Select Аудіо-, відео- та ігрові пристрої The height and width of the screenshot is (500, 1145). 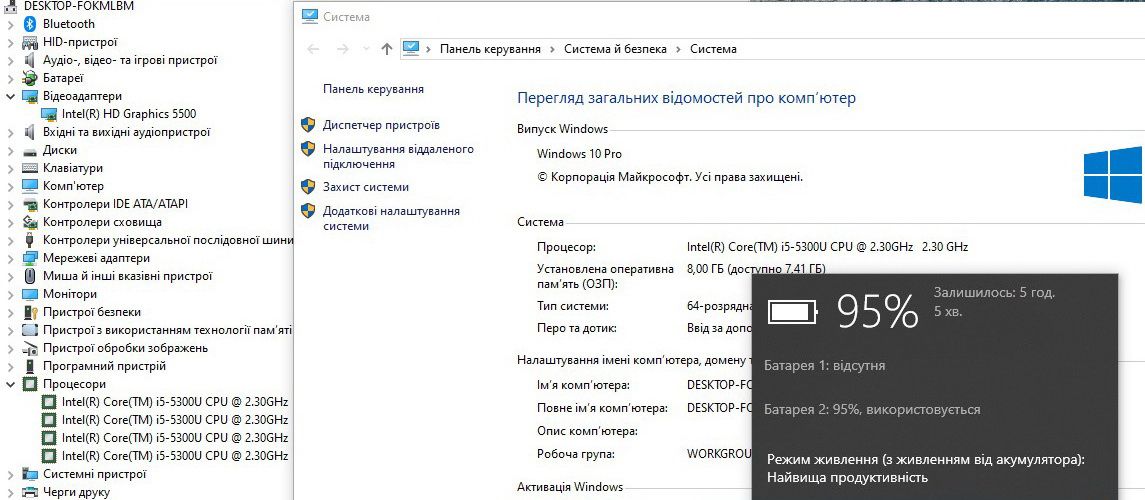pyautogui.click(x=130, y=61)
